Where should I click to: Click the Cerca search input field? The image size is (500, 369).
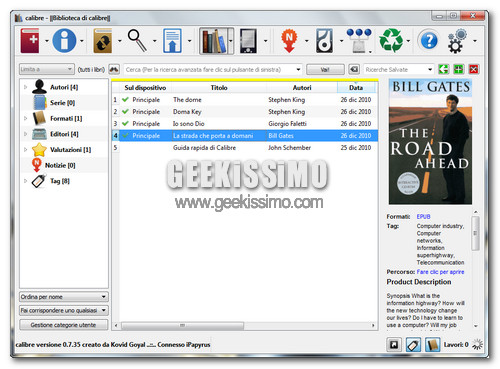[x=213, y=69]
